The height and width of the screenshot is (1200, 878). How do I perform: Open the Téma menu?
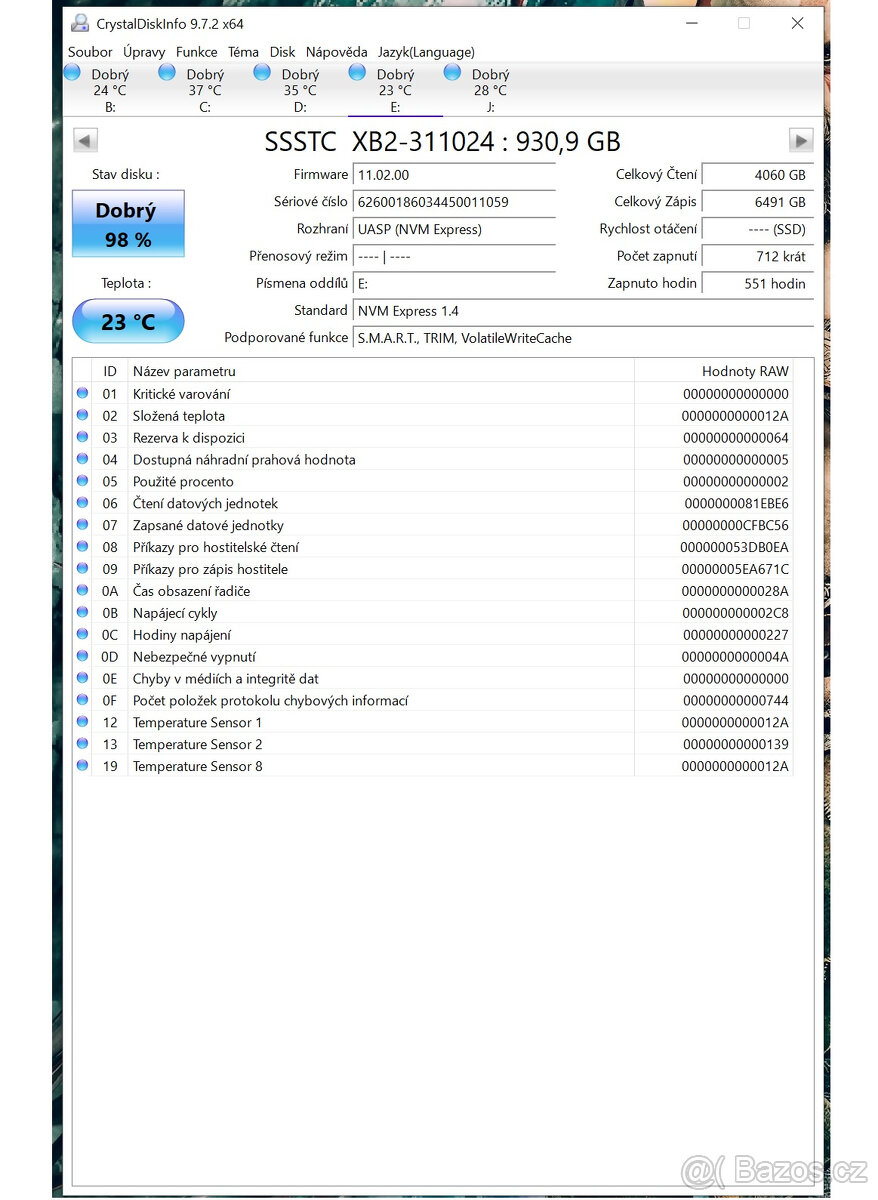[243, 52]
